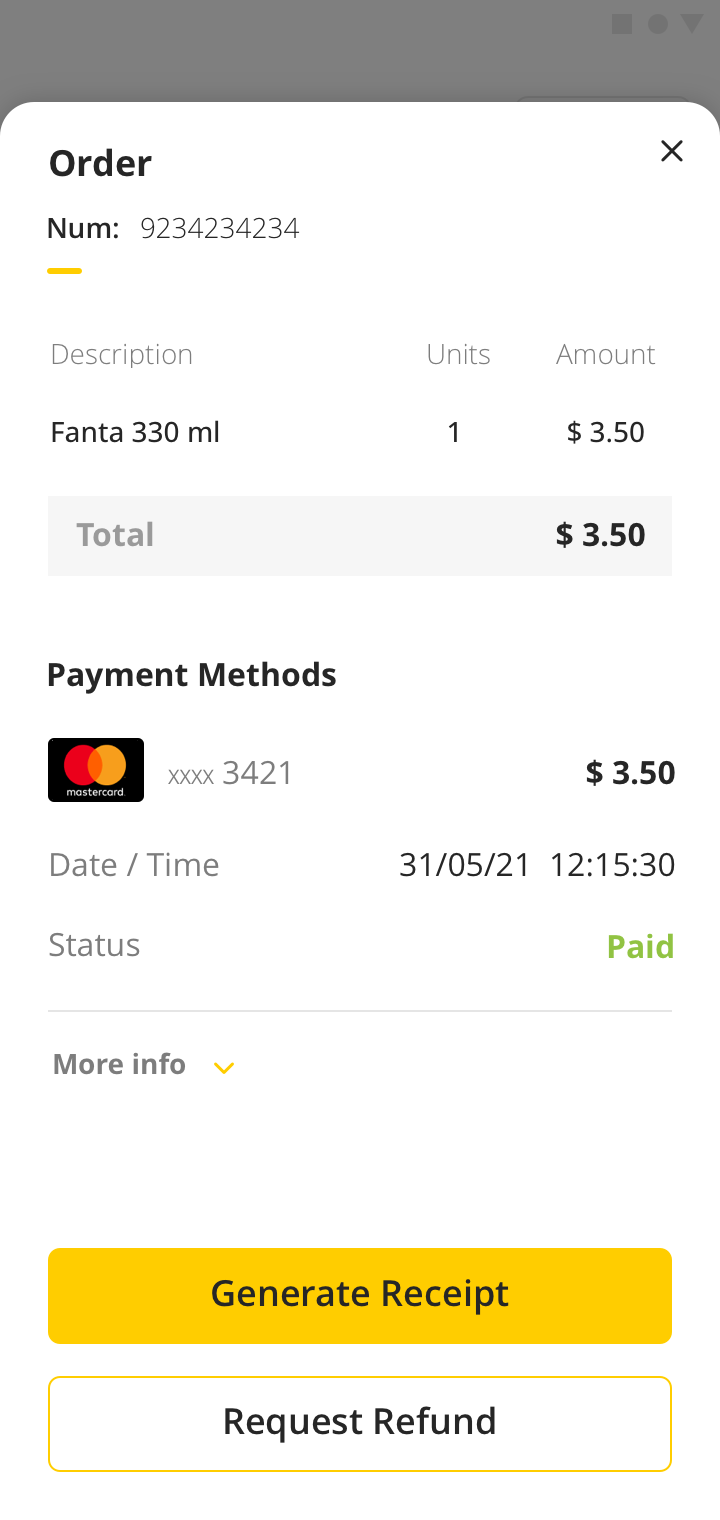Image resolution: width=720 pixels, height=1520 pixels.
Task: Click the Total $ 3.50 amount
Action: click(x=600, y=535)
